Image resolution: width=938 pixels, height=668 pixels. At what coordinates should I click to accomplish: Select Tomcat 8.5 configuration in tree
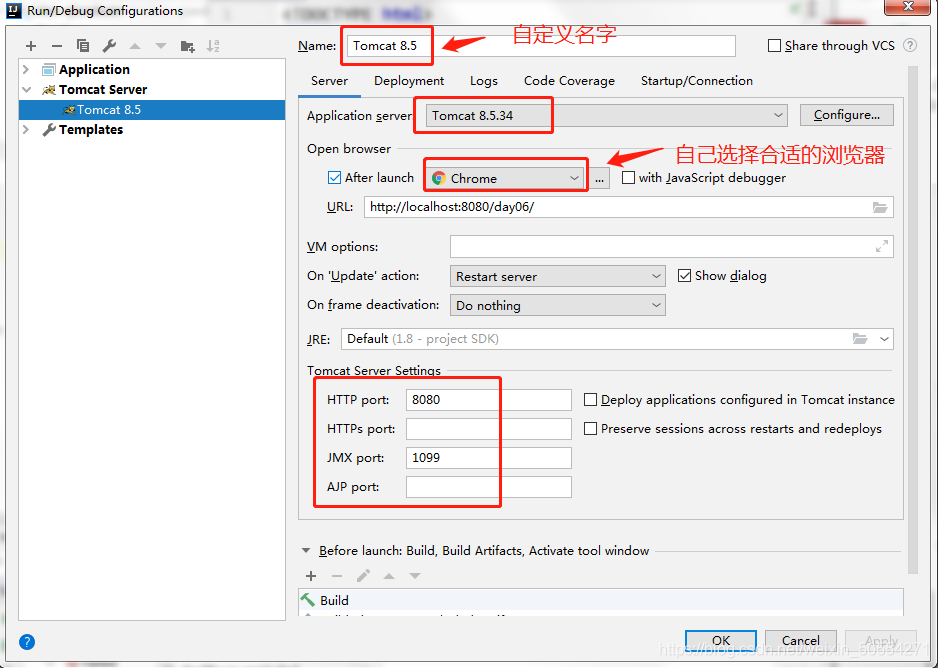(152, 110)
